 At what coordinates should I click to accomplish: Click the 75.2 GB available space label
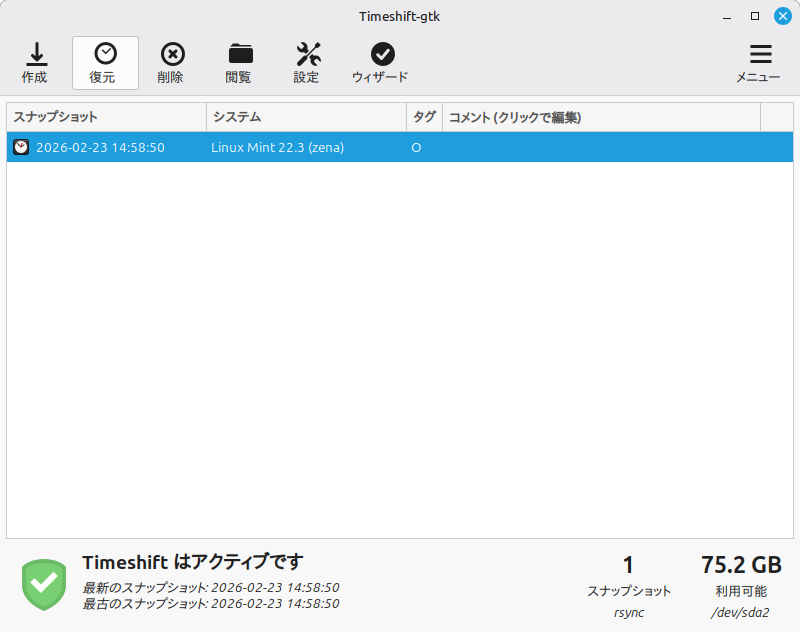click(741, 565)
